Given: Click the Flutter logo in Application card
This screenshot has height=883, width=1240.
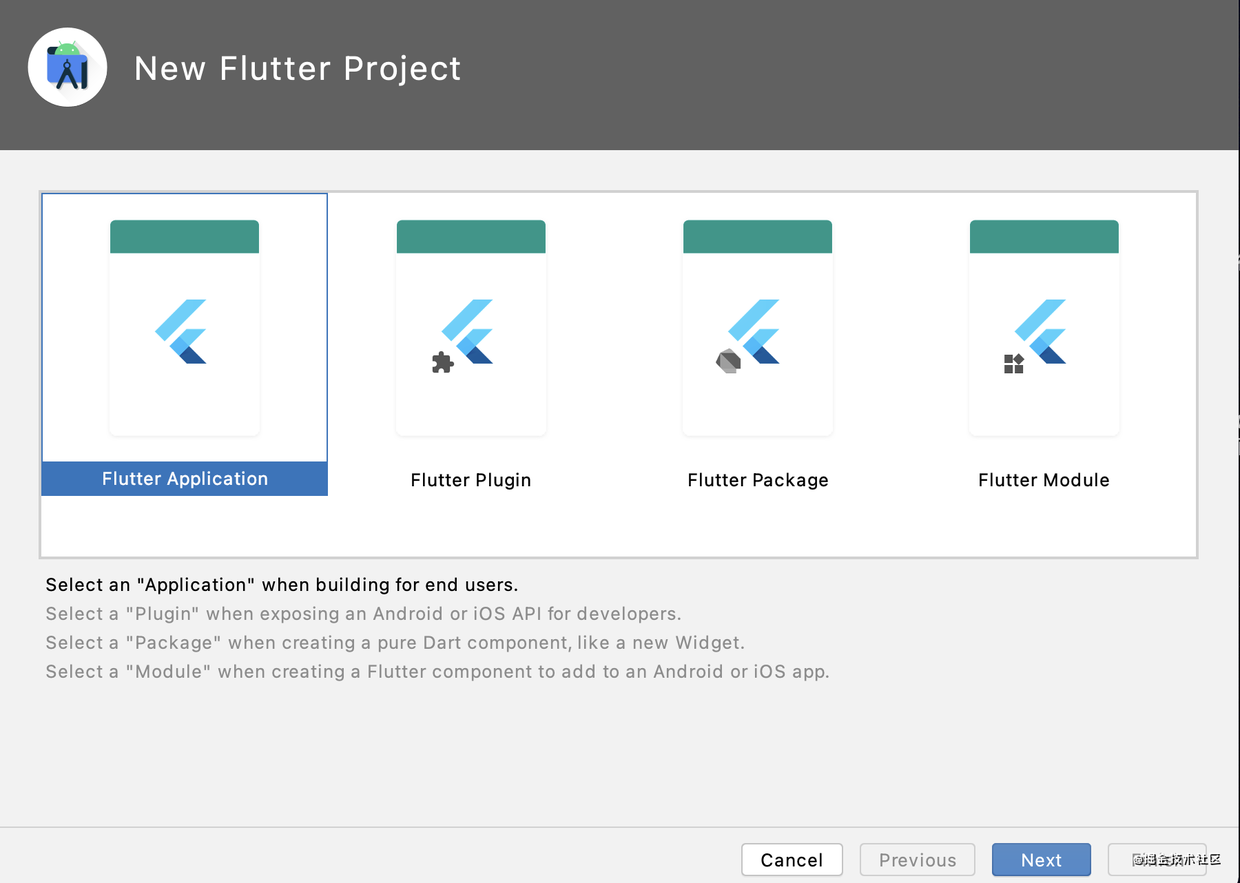Looking at the screenshot, I should point(182,331).
